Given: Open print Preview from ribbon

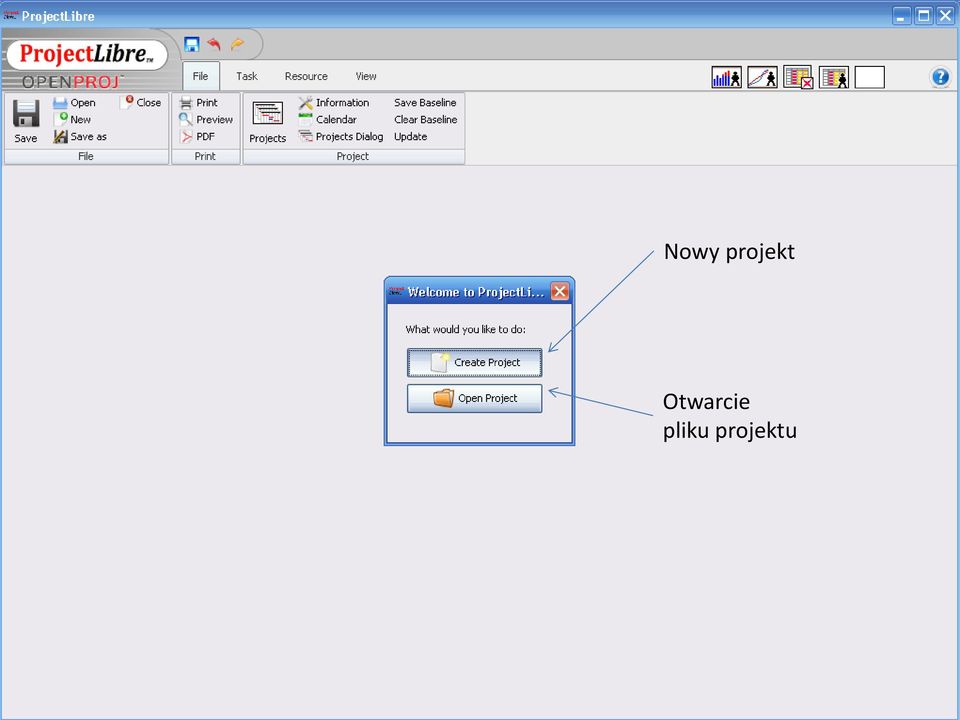Looking at the screenshot, I should click(x=206, y=119).
